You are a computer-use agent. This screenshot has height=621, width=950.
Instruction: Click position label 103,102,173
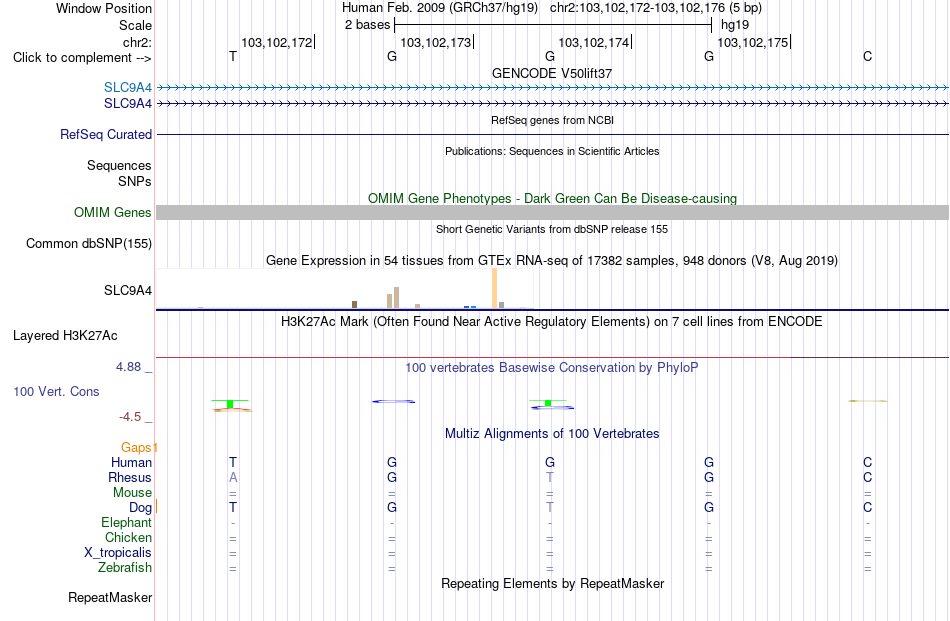[436, 42]
